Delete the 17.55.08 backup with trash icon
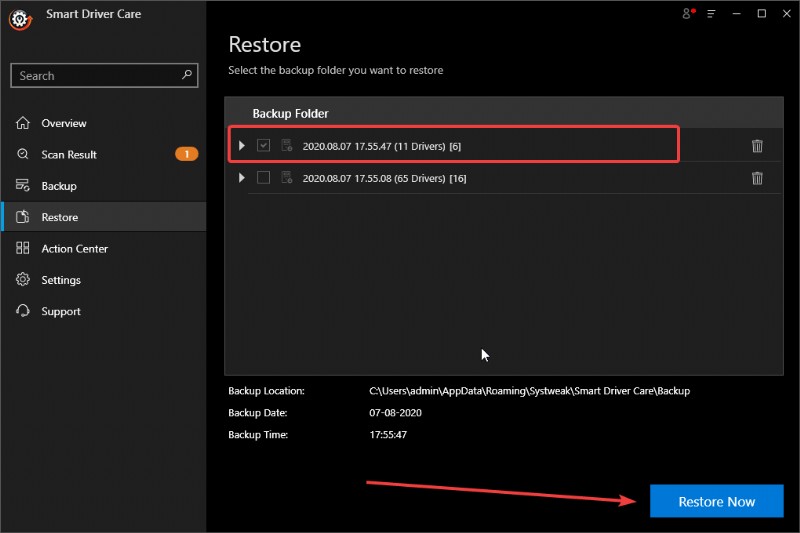 coord(757,178)
